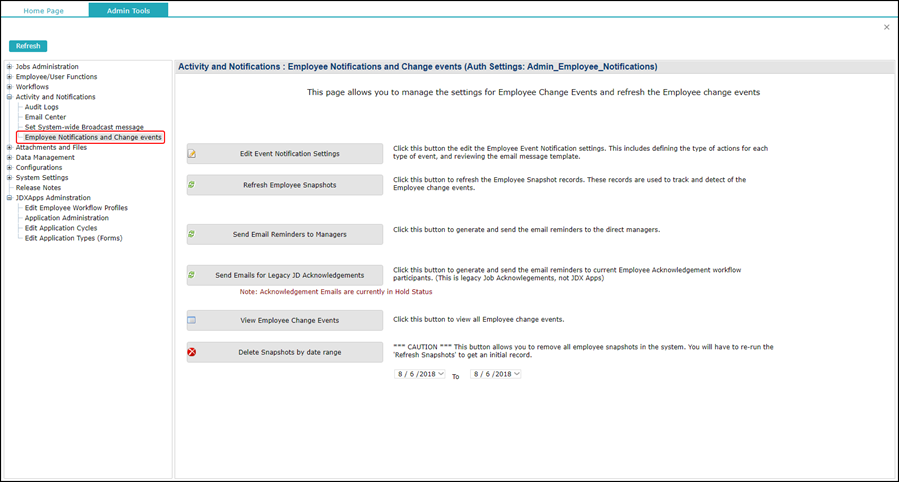Expand the System Settings tree node
The width and height of the screenshot is (899, 482).
click(10, 178)
